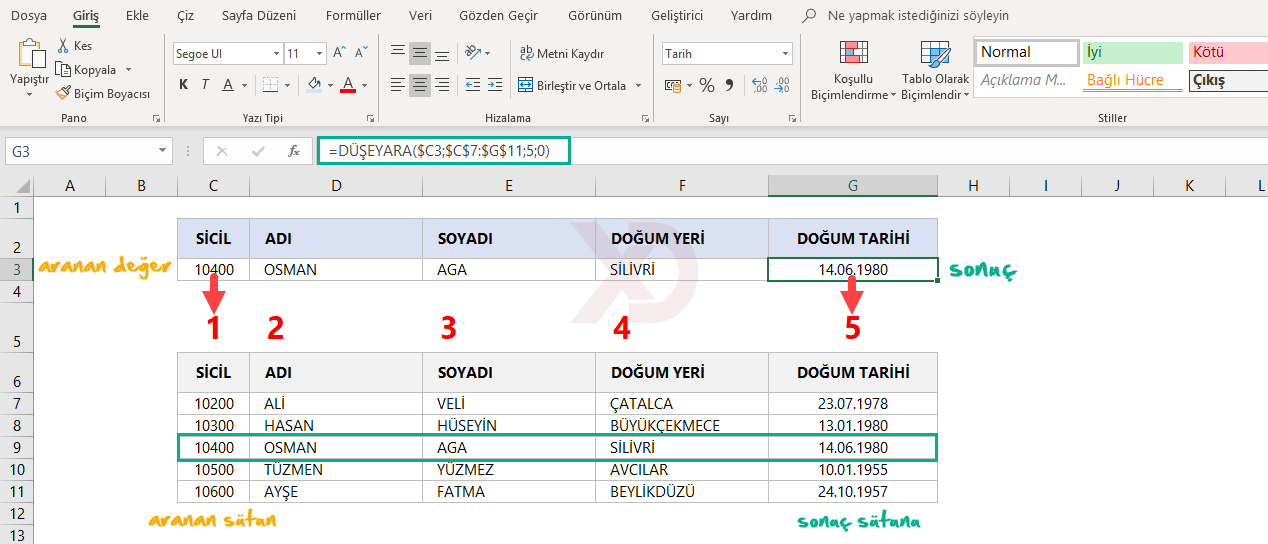Screen dimensions: 1268x544
Task: Apply the Bağlı Hücre cell style
Action: coord(1132,80)
